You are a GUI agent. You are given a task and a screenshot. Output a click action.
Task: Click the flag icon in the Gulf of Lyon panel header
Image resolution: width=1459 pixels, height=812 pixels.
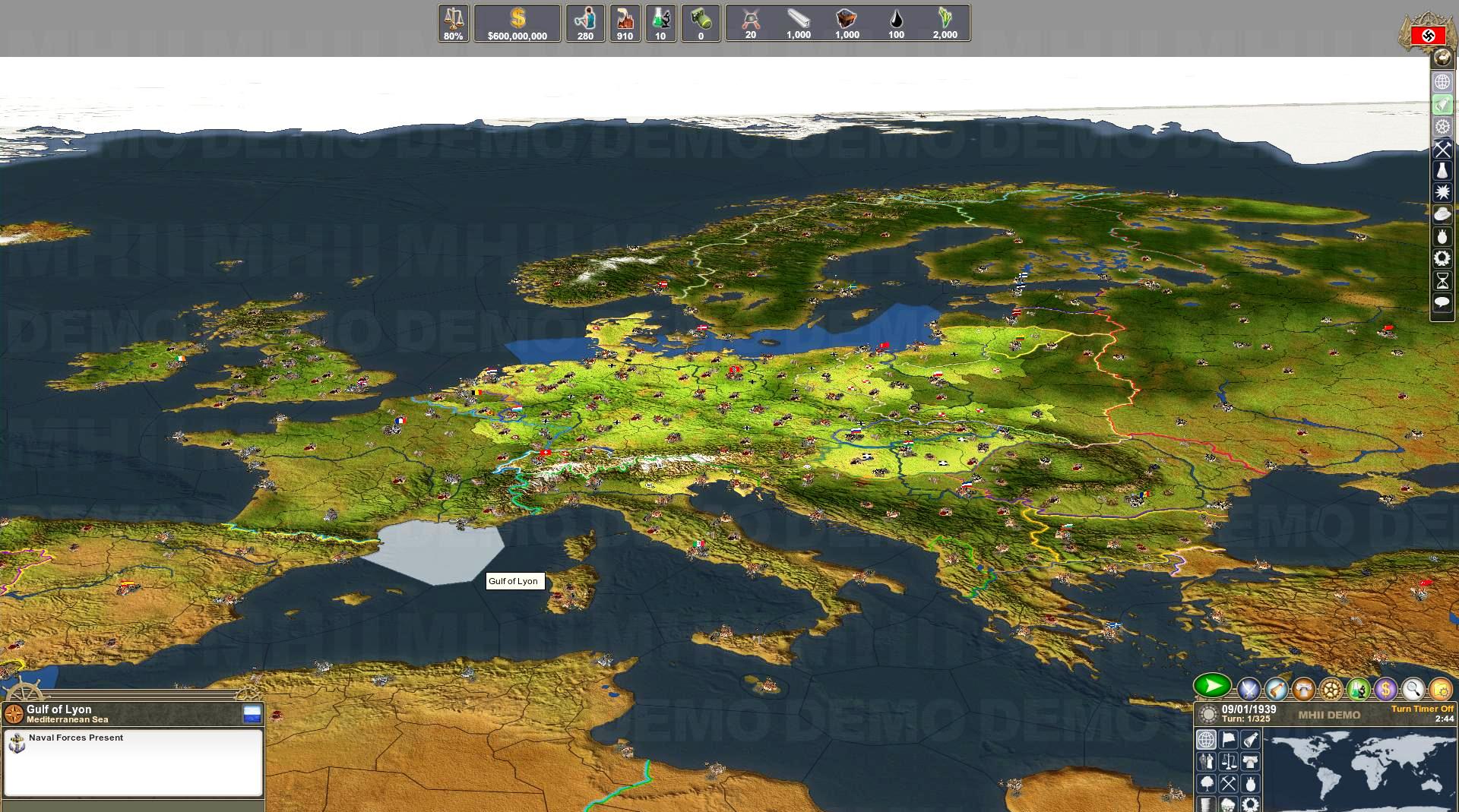(x=252, y=714)
